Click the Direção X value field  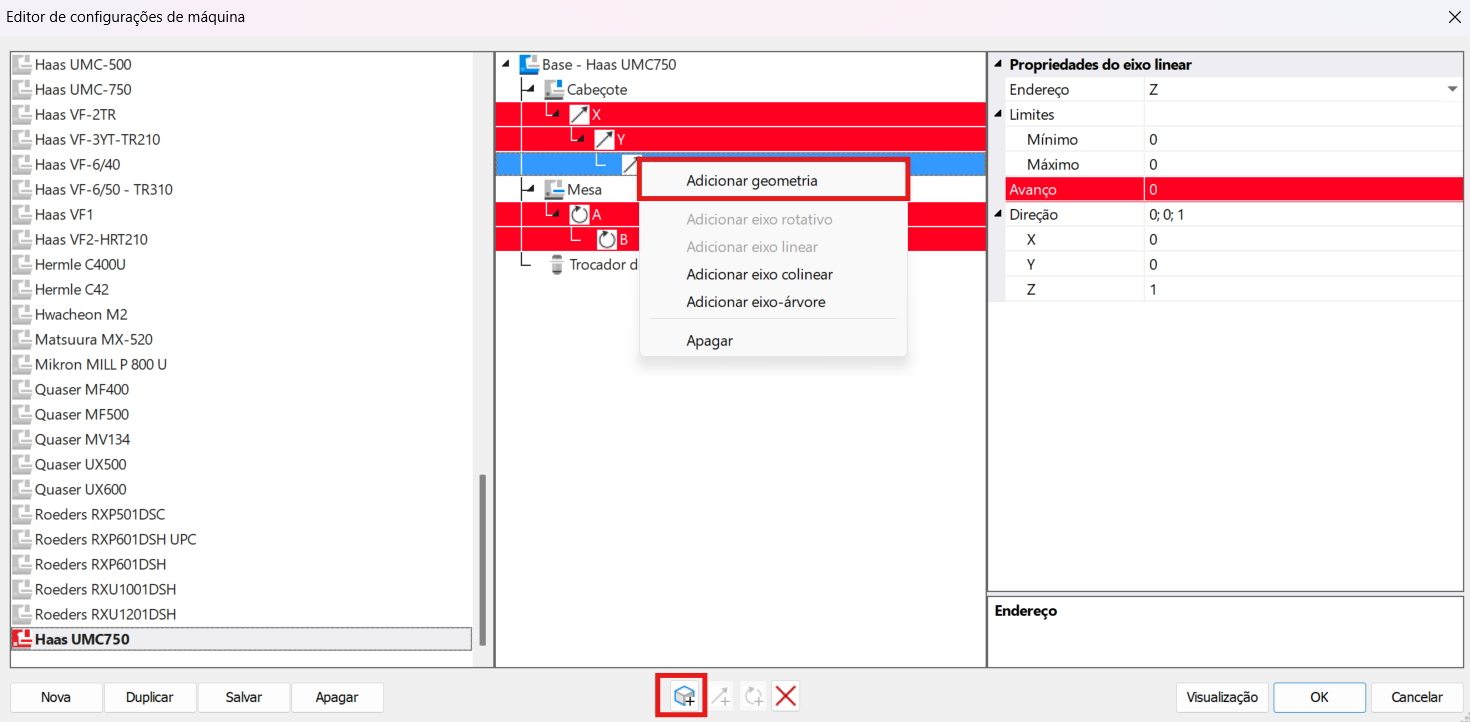1304,240
